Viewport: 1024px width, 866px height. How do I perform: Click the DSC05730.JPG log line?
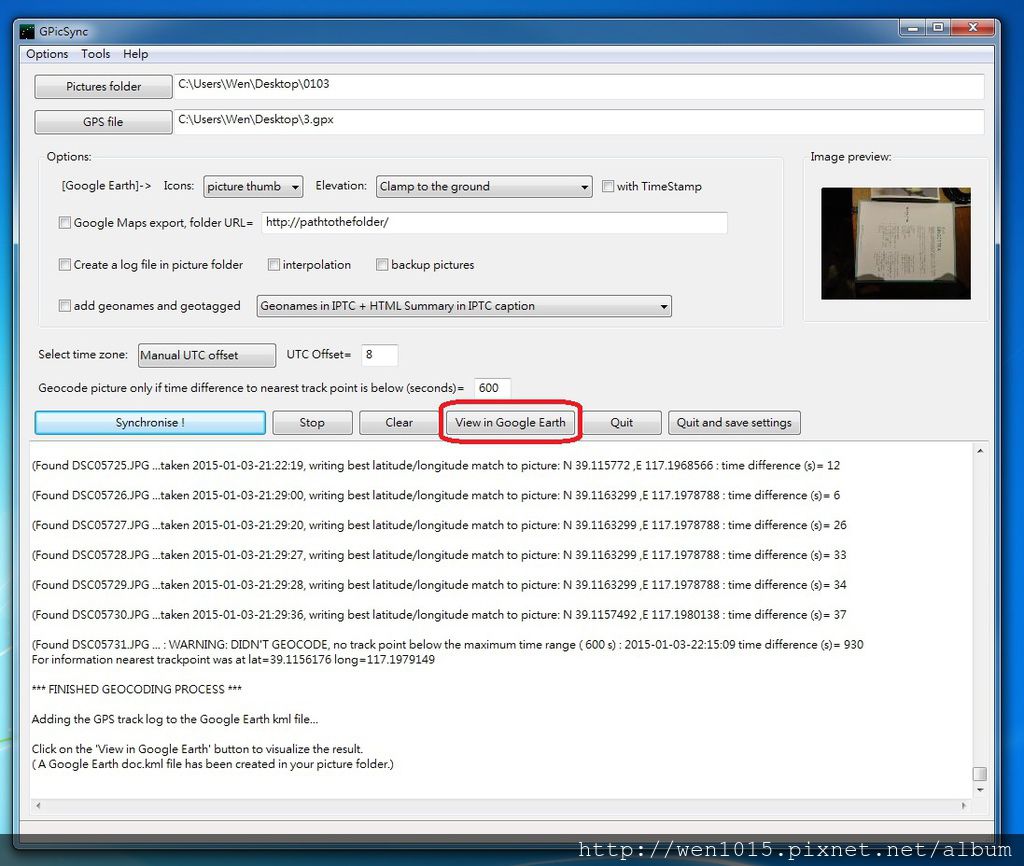[439, 615]
